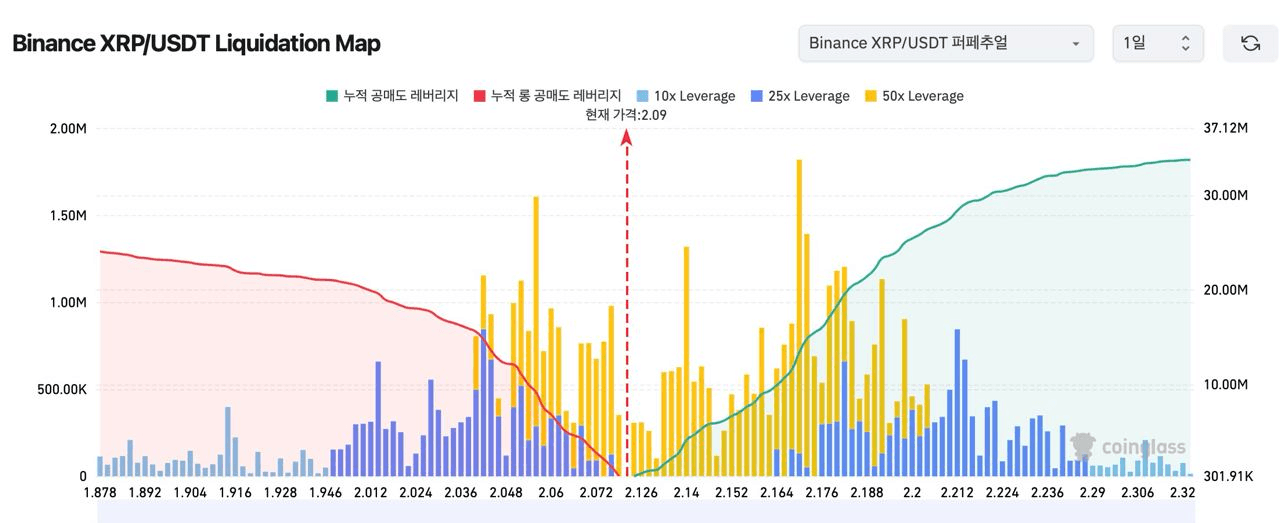
Task: Click the 20.00M right axis label
Action: (x=1225, y=290)
